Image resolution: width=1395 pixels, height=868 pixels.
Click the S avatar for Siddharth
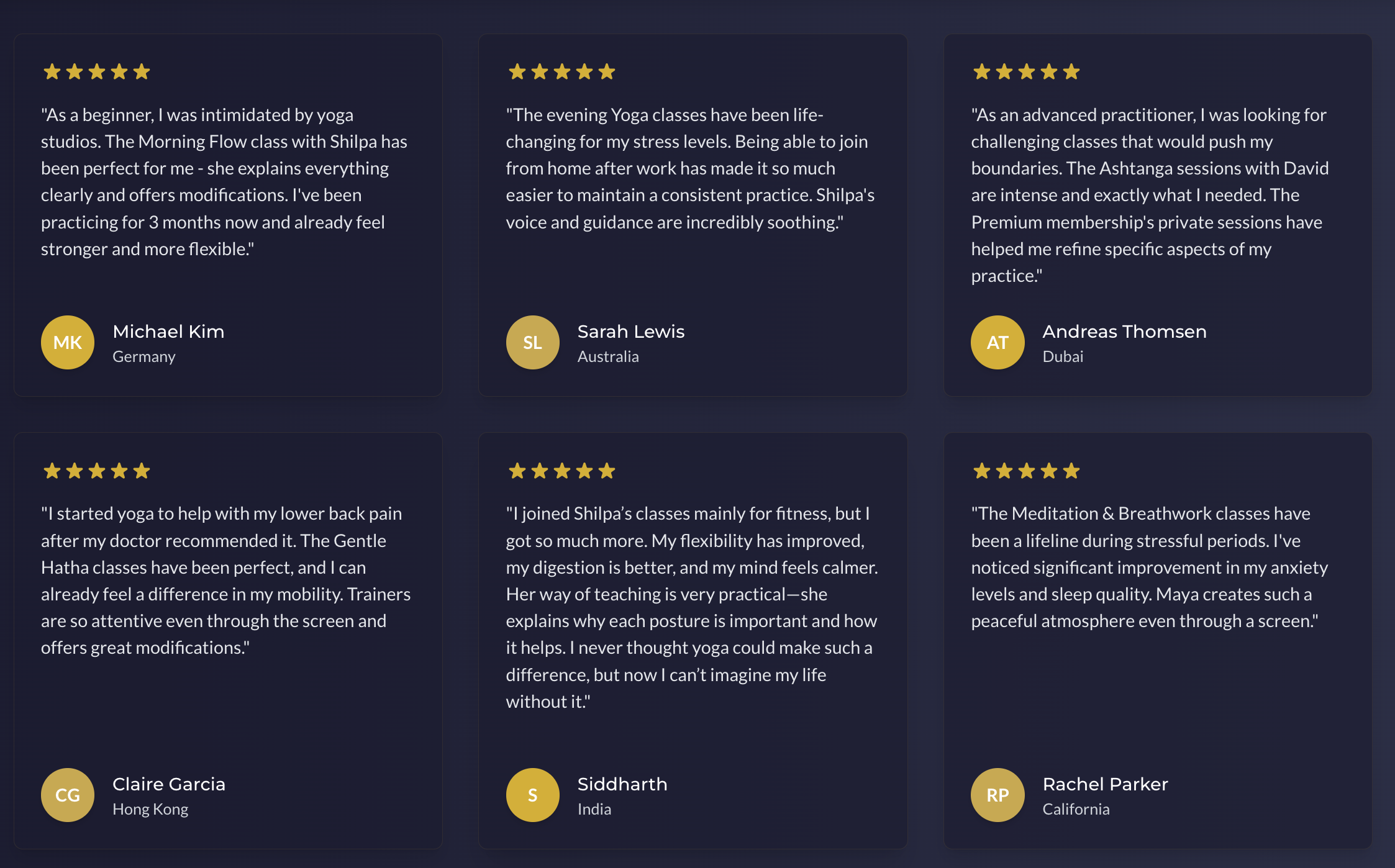[x=532, y=795]
